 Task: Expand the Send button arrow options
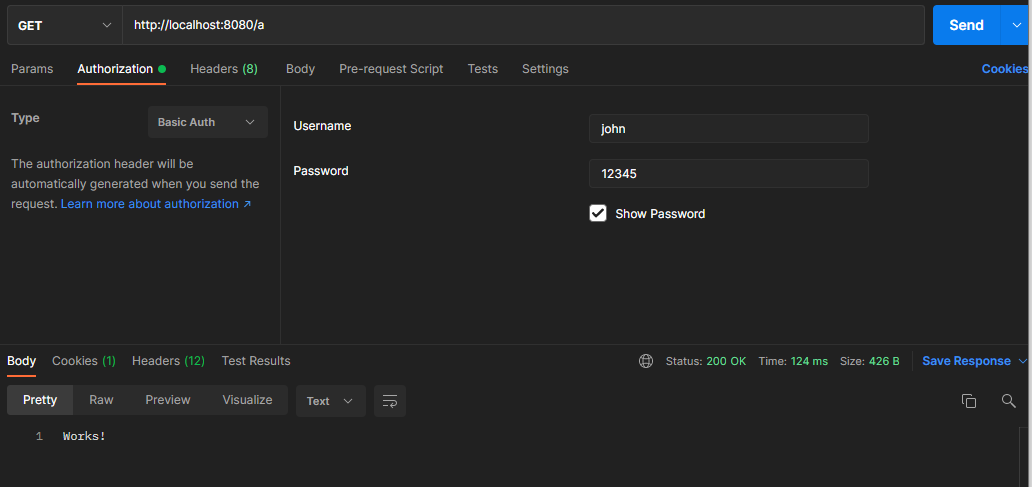pos(1016,25)
